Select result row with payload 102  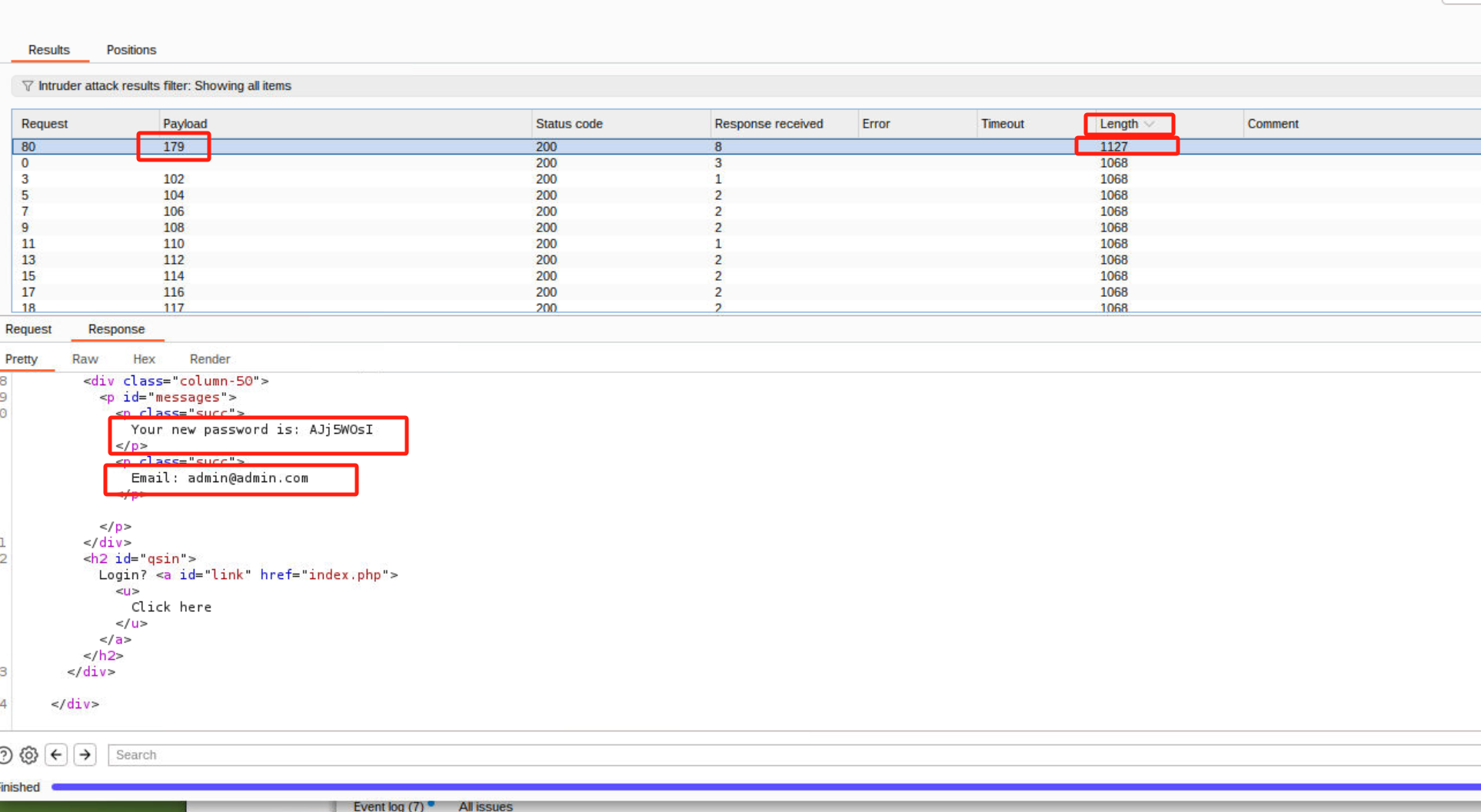click(x=746, y=179)
